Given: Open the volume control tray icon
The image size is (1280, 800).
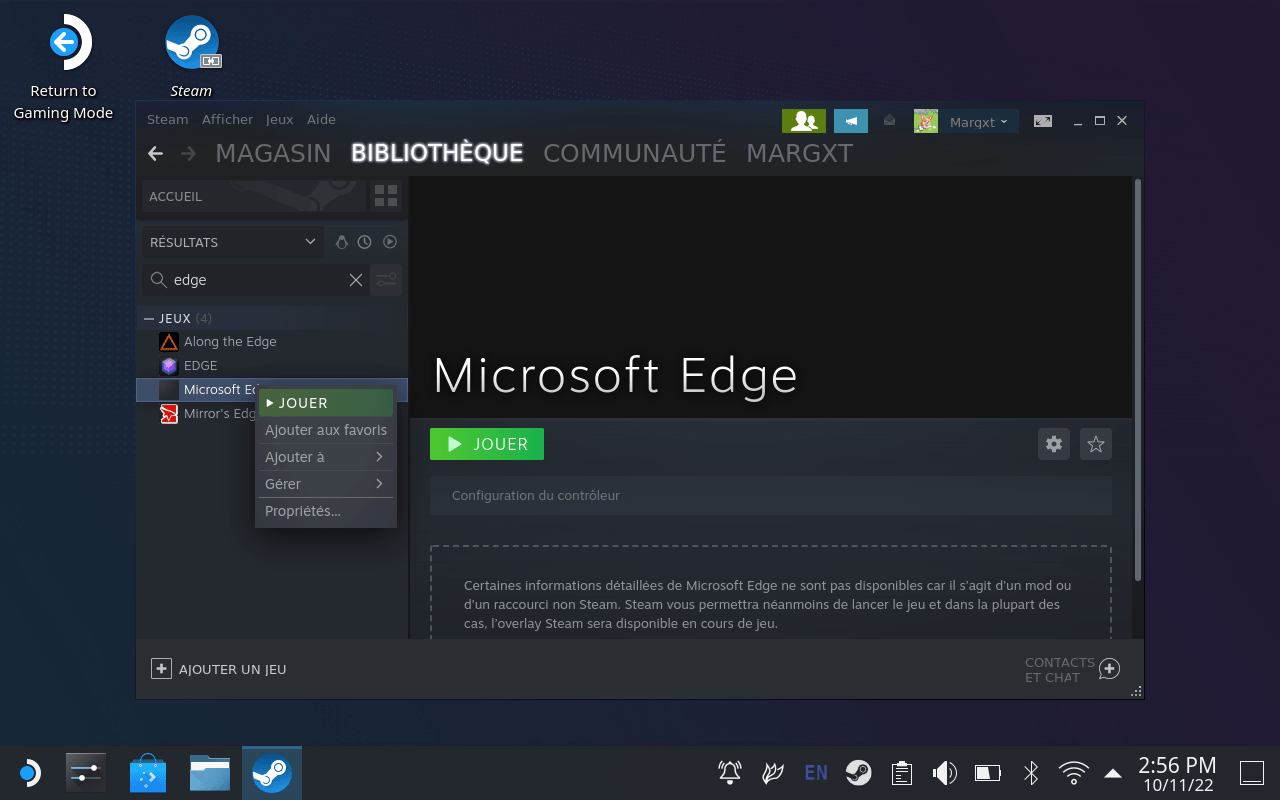Looking at the screenshot, I should [x=945, y=773].
